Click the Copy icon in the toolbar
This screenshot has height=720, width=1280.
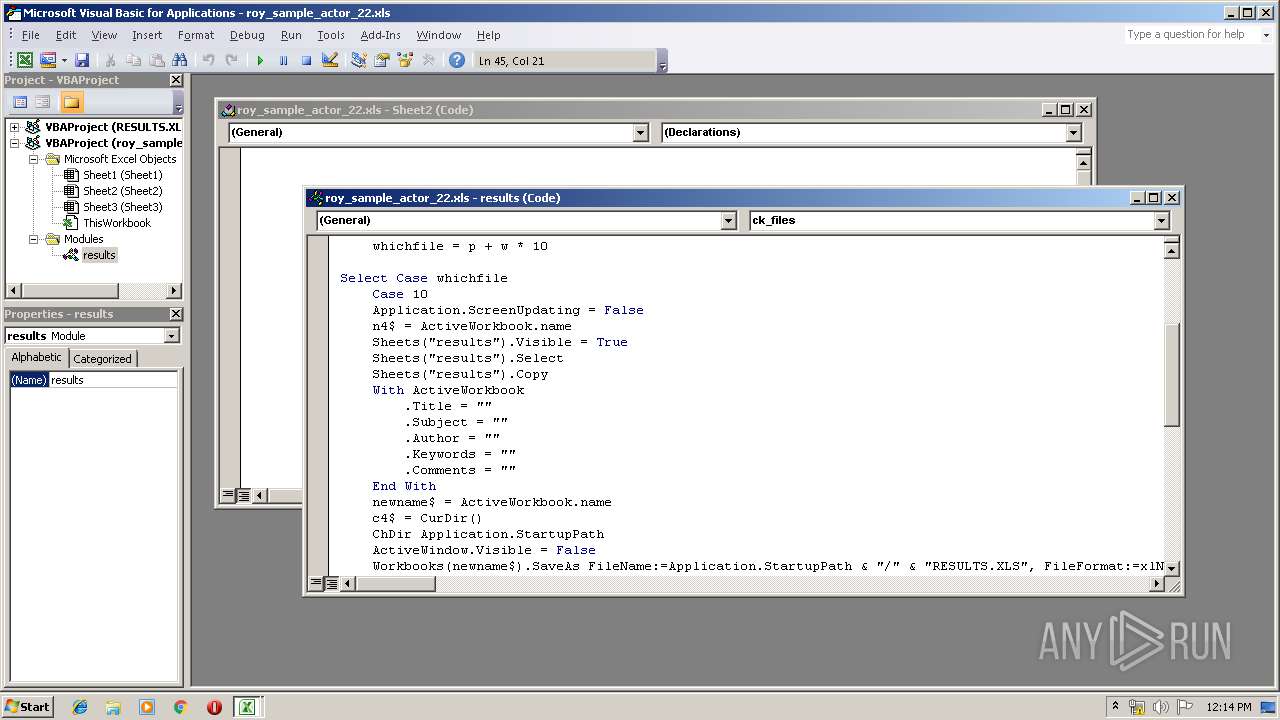tap(133, 60)
